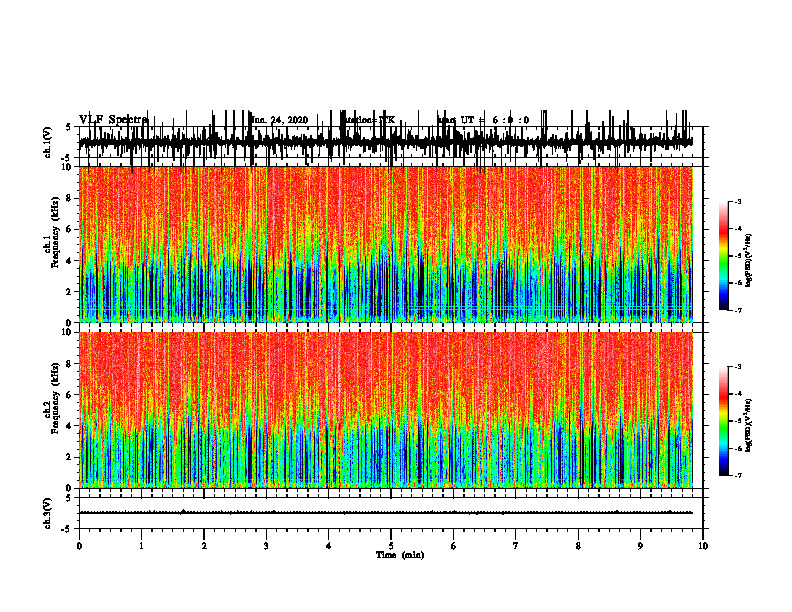The width and height of the screenshot is (792, 612).
Task: Click inside the ch.2 spectrogram panel
Action: 386,410
